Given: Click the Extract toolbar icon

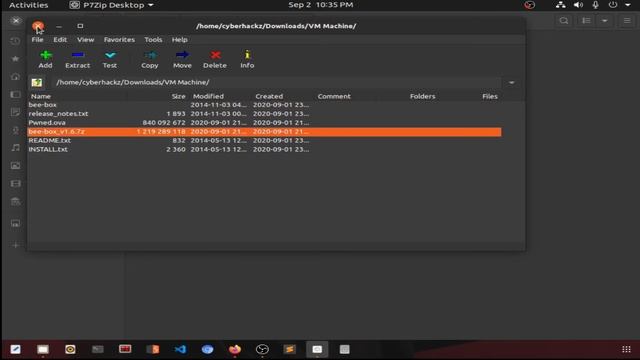Looking at the screenshot, I should 78,60.
